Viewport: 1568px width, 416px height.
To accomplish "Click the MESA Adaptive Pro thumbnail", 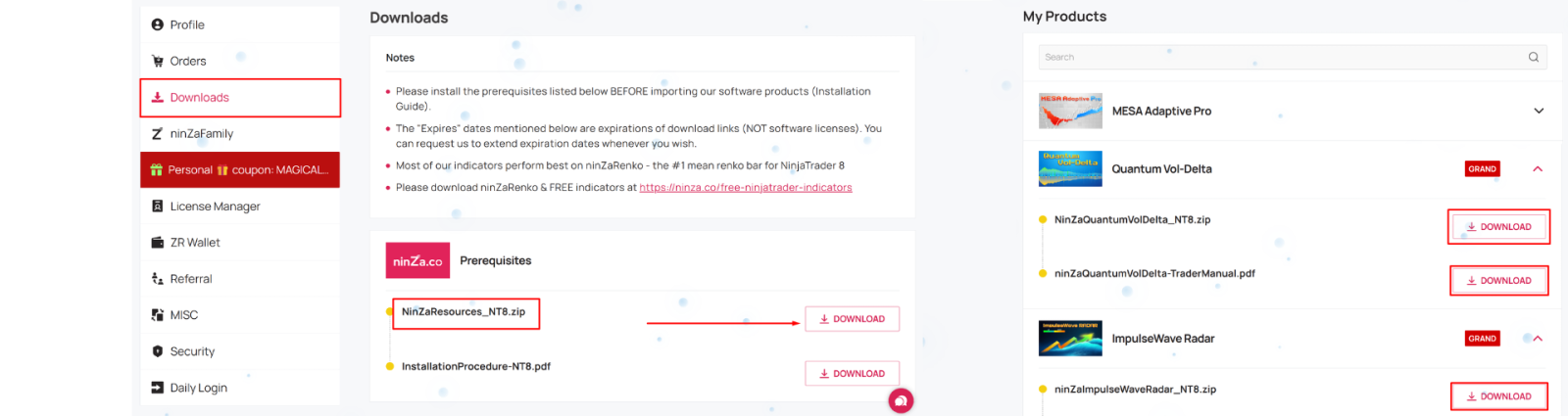I will [1070, 111].
